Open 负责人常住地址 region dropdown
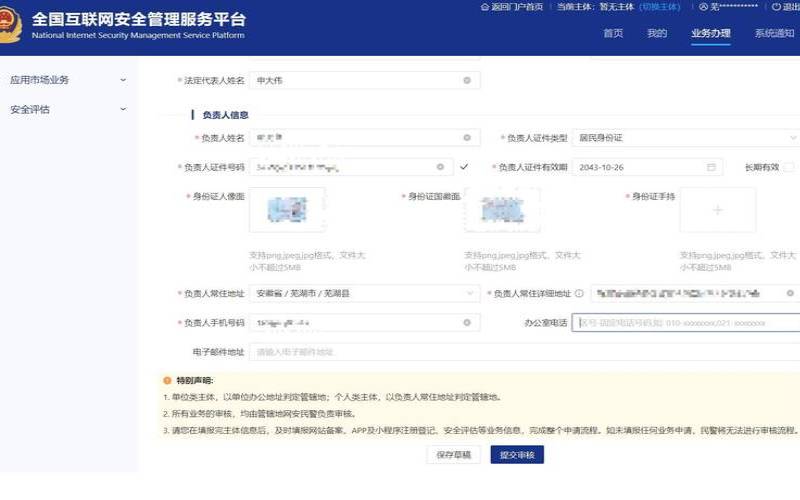Screen dimensions: 800x500 (x=365, y=293)
